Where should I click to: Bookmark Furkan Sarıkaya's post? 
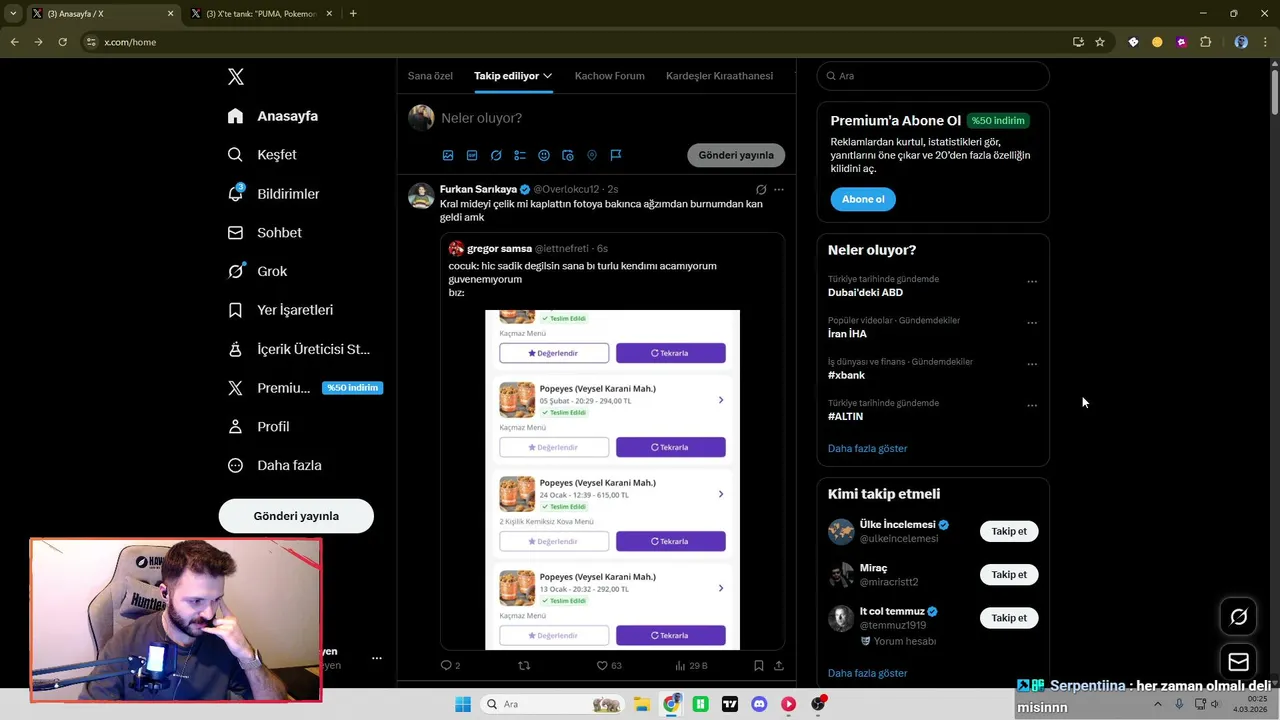pos(759,665)
